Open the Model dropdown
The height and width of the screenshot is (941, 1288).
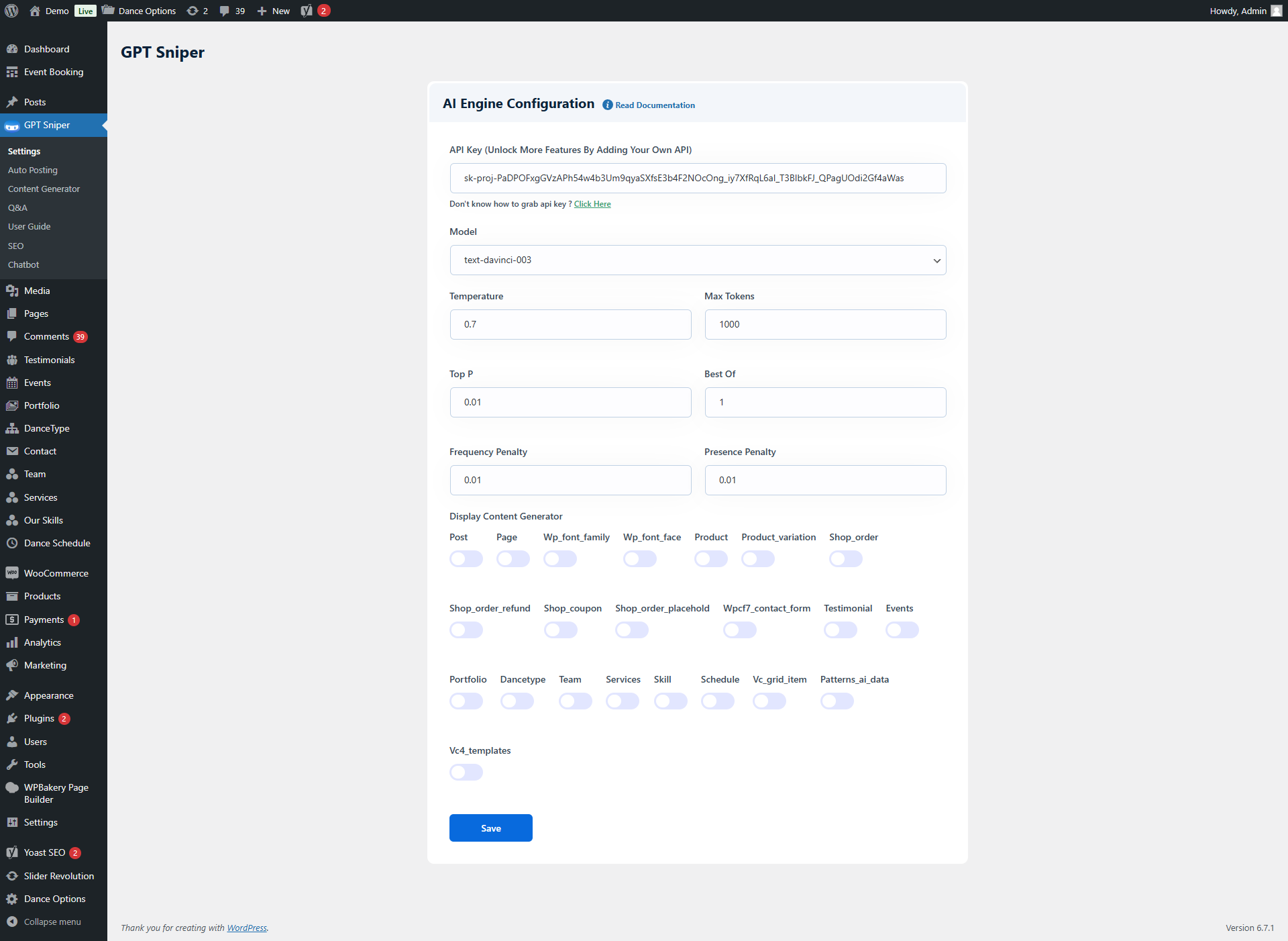pyautogui.click(x=698, y=260)
